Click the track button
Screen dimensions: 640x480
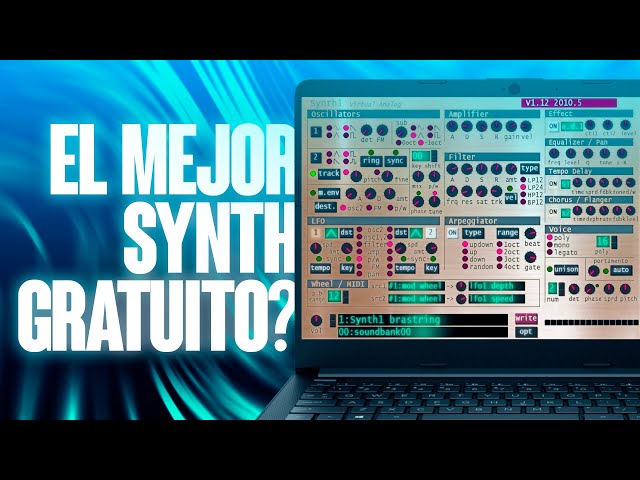click(x=329, y=174)
